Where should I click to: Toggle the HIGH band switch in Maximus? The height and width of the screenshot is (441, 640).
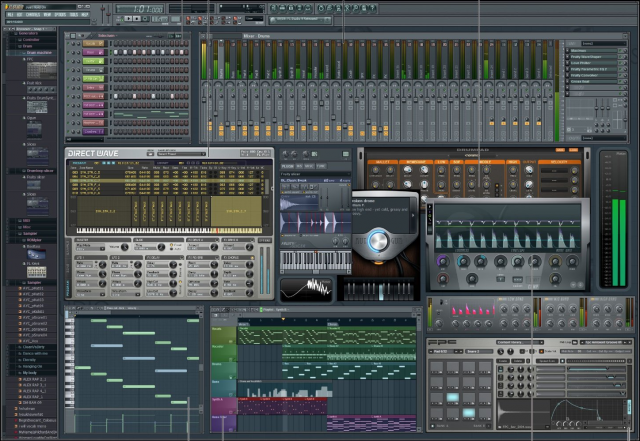pos(593,299)
